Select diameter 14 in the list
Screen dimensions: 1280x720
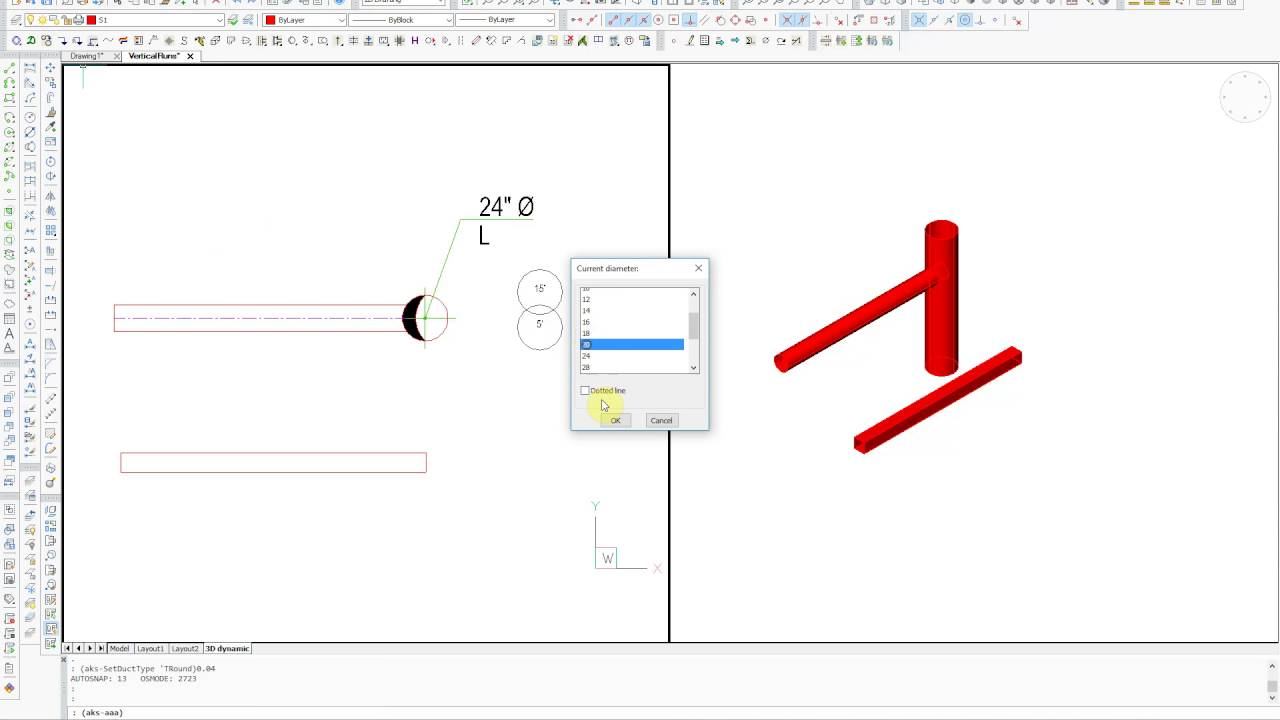click(x=633, y=310)
